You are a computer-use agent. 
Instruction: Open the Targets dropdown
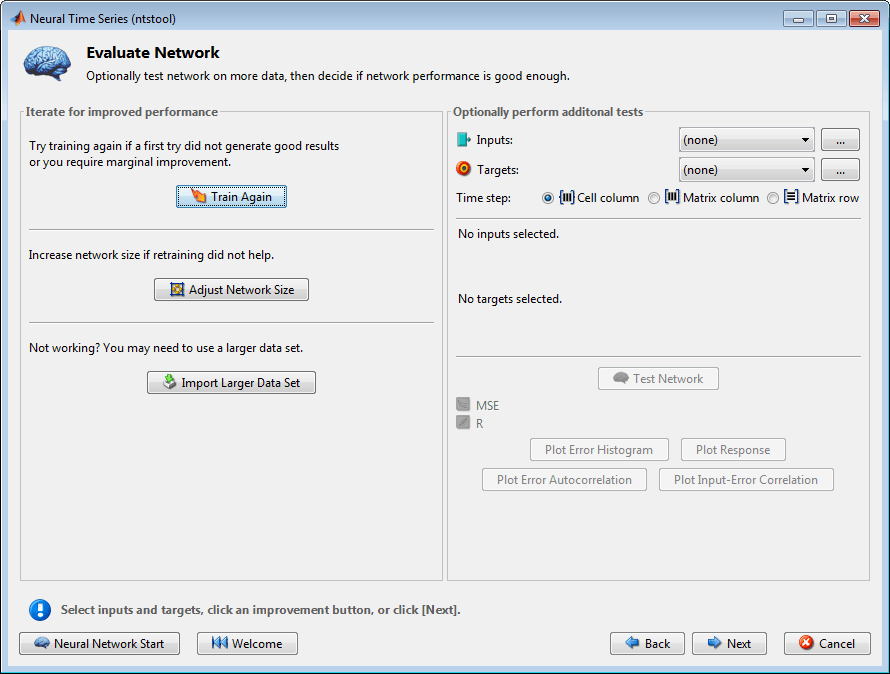pos(746,170)
